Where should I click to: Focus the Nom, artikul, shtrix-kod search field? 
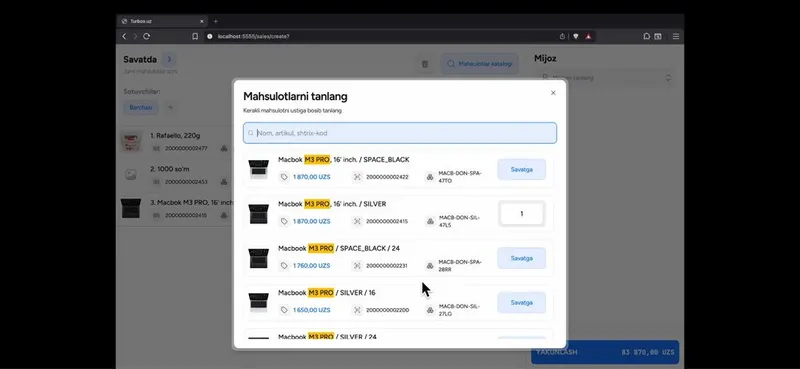tap(400, 133)
